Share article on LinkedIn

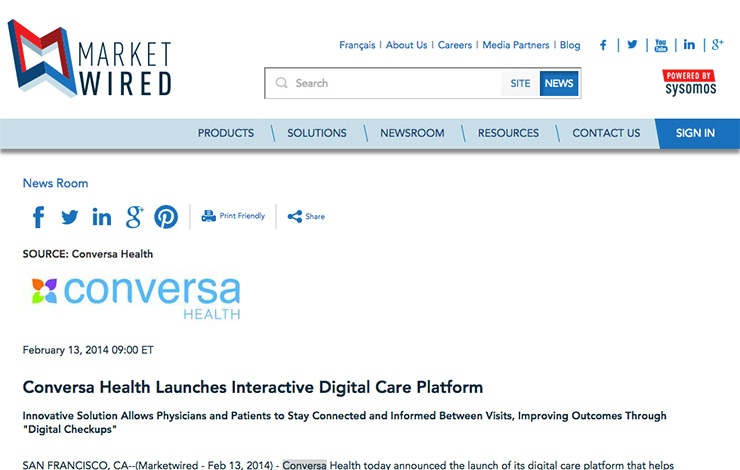(102, 217)
